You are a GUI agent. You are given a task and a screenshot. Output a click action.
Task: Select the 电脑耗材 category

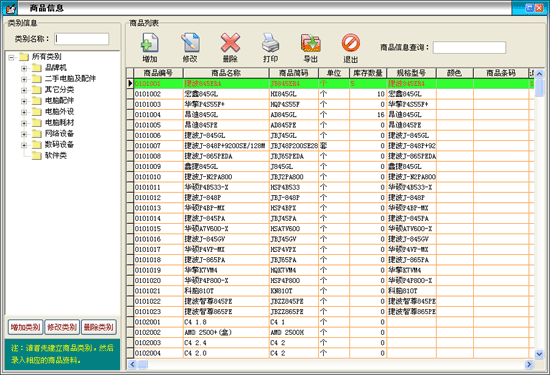[x=59, y=122]
